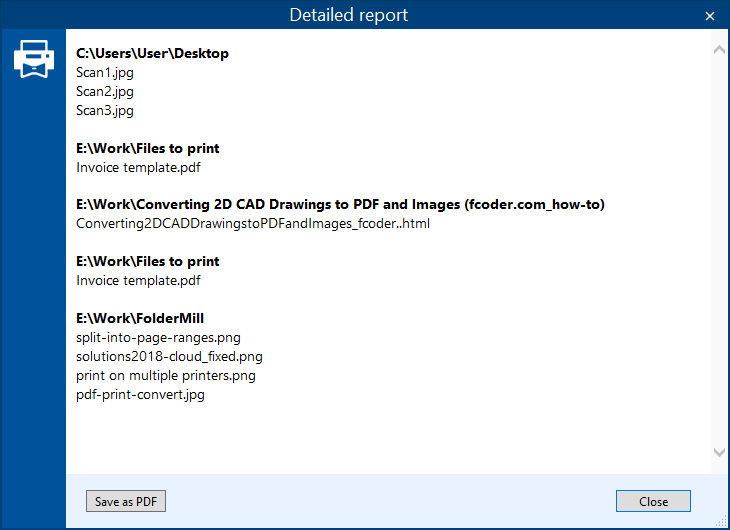Select the Scan1.jpg entry

pyautogui.click(x=105, y=72)
